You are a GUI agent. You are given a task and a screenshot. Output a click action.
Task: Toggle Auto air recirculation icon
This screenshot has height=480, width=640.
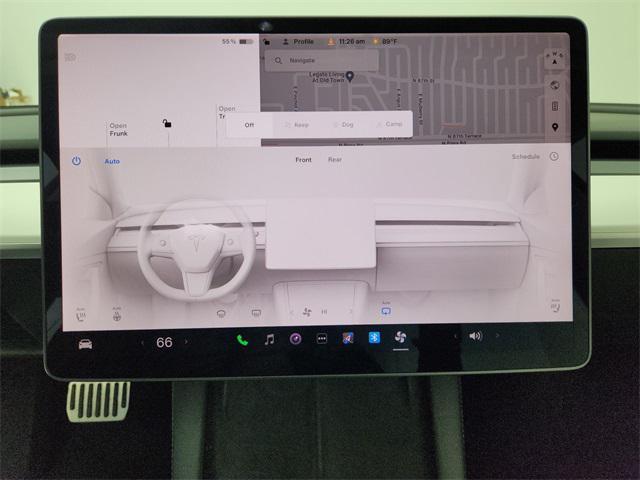pyautogui.click(x=386, y=309)
